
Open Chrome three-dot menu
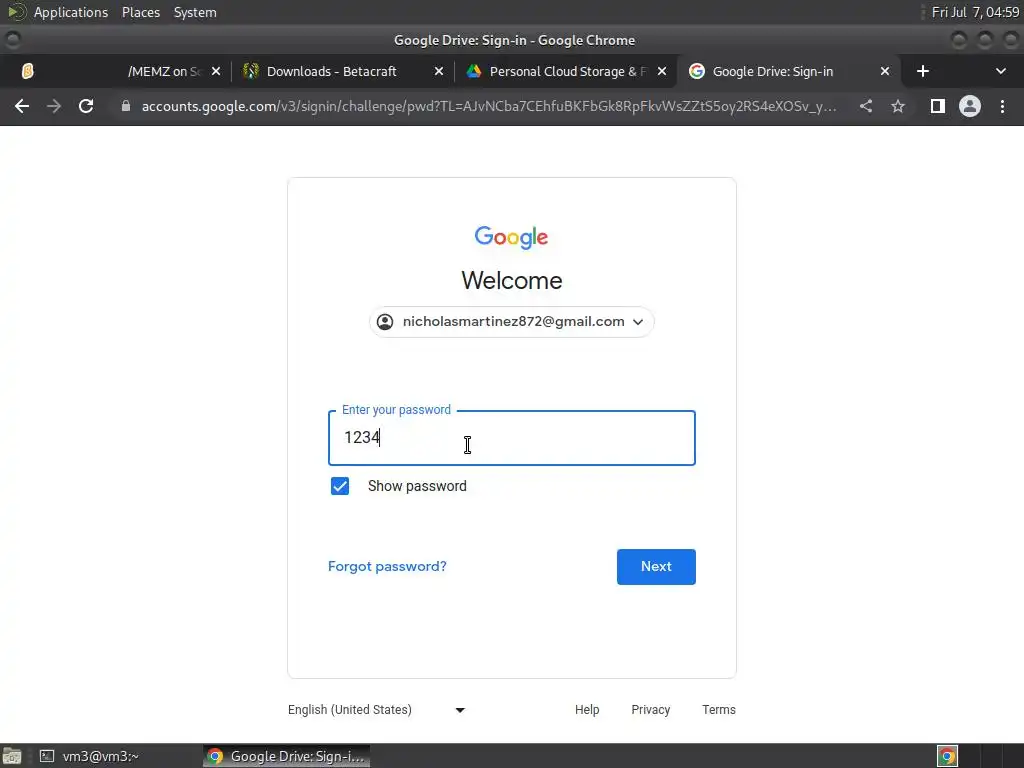(x=1002, y=106)
